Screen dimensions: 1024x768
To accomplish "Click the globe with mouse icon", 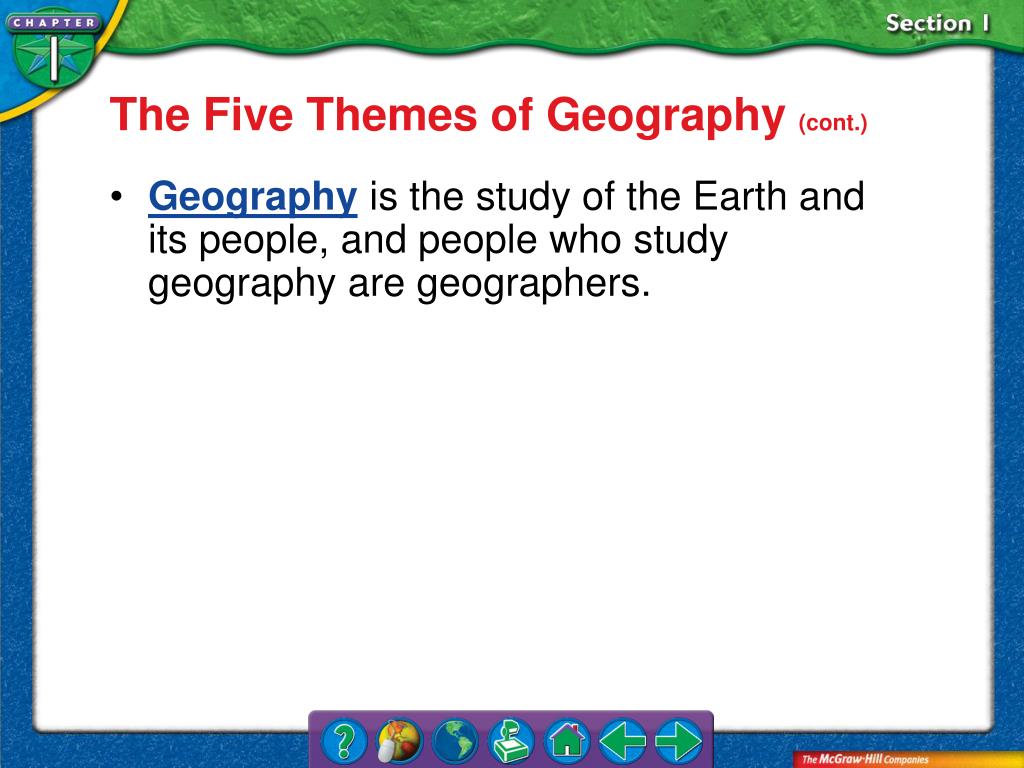I will point(400,741).
